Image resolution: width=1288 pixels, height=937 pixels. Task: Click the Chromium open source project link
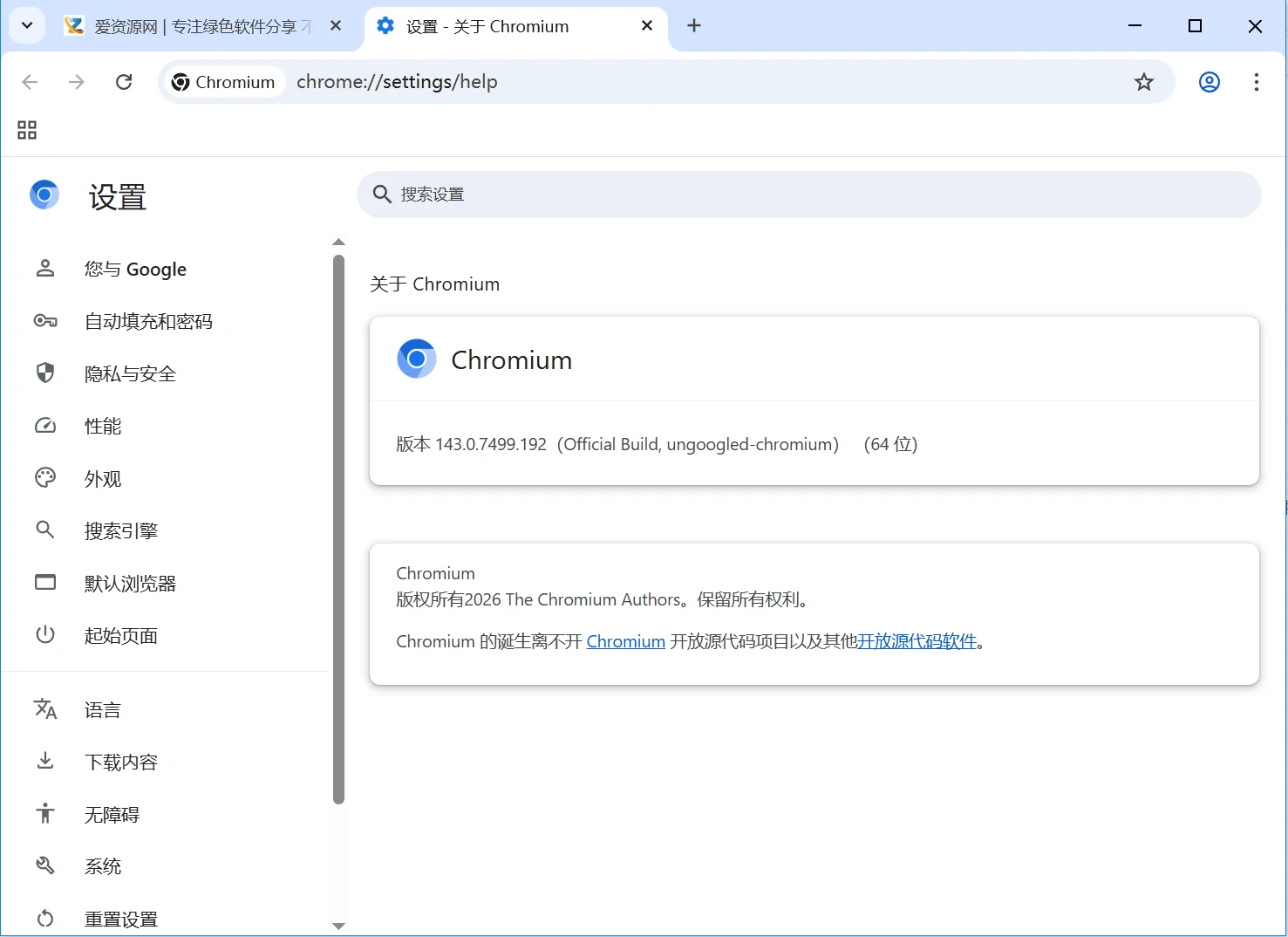(x=625, y=642)
